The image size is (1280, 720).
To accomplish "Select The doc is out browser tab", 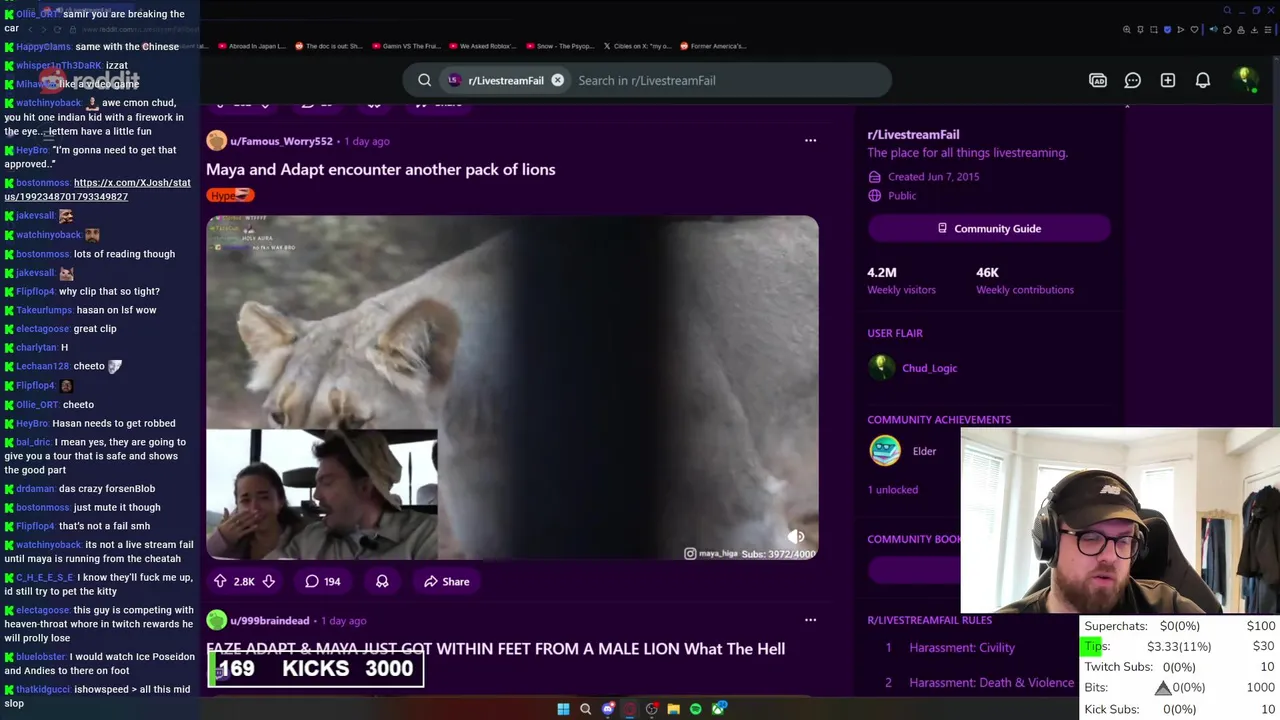I will point(329,46).
